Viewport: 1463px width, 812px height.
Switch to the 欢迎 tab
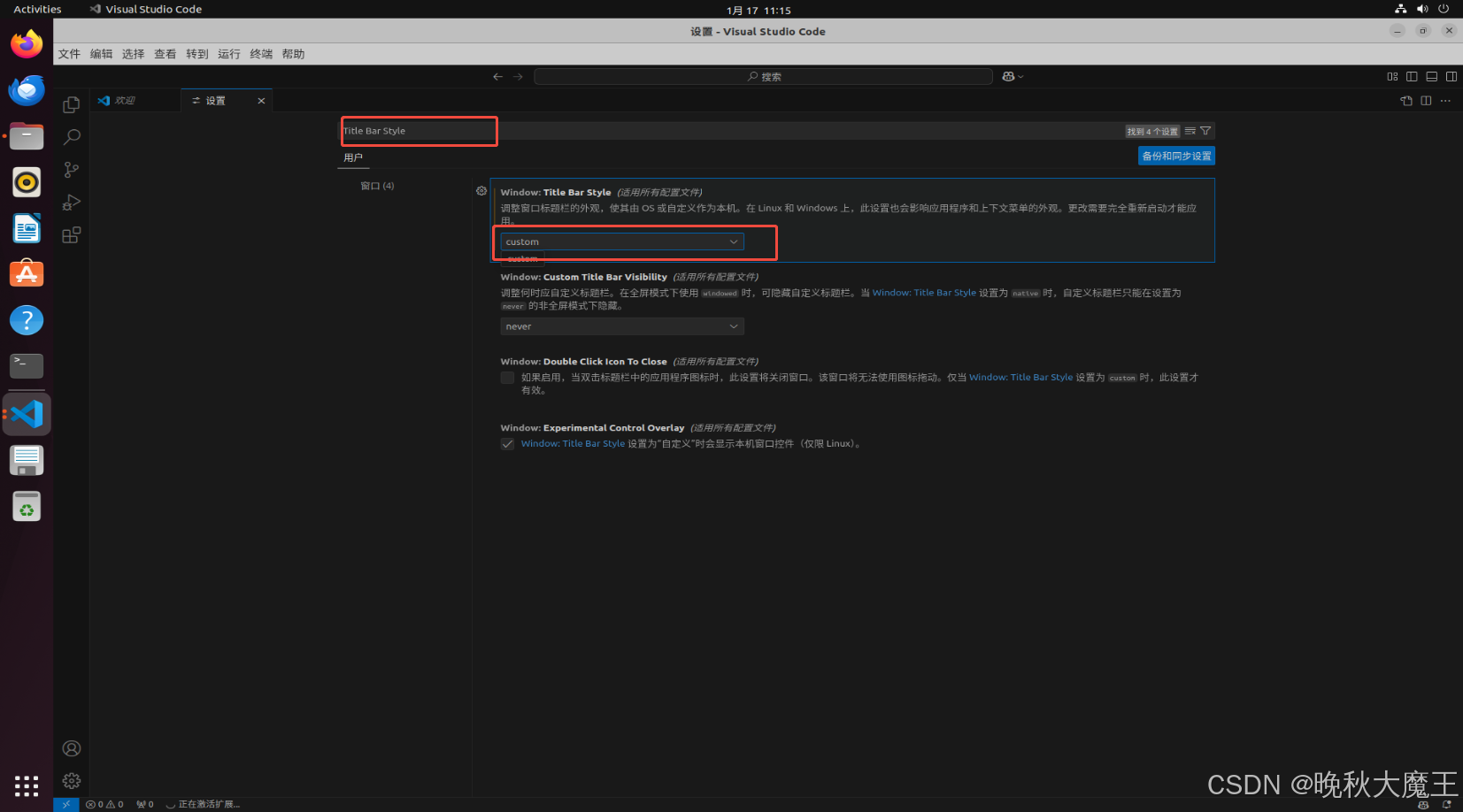(x=135, y=101)
